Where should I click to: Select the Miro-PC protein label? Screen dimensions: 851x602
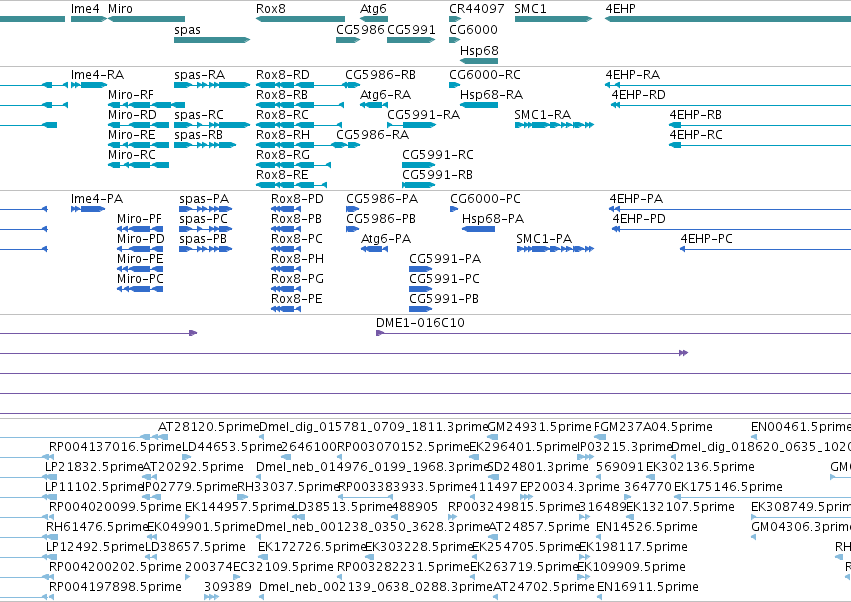tap(140, 279)
